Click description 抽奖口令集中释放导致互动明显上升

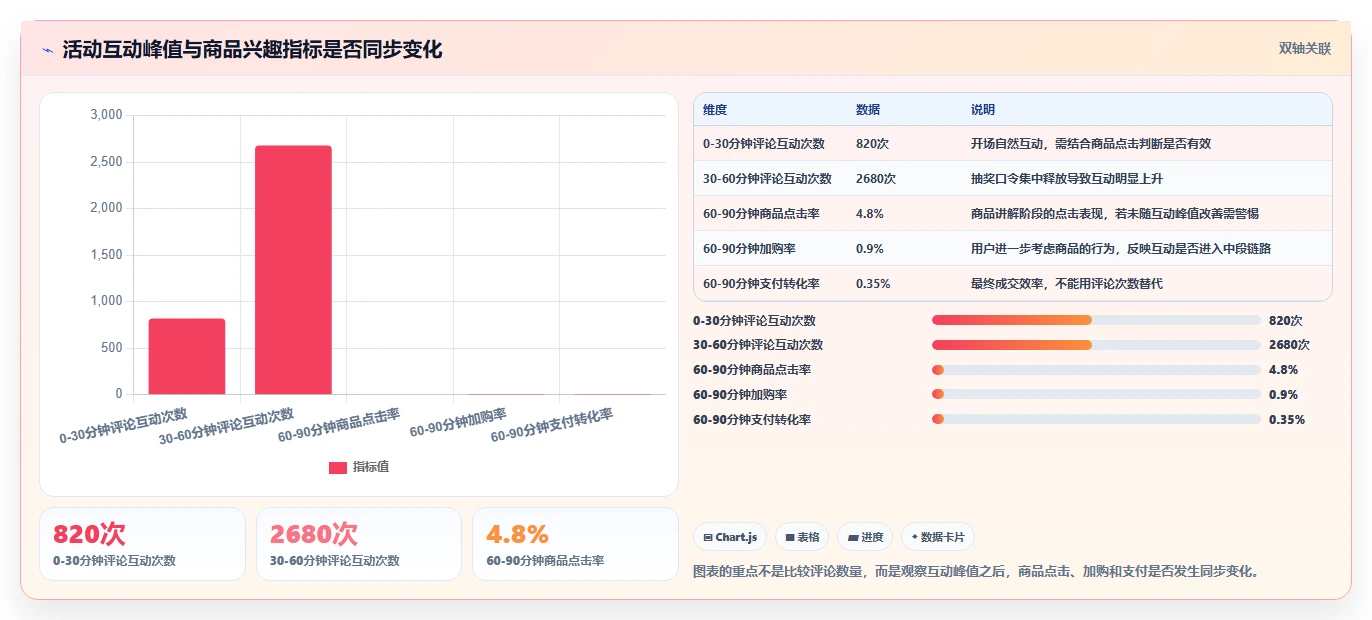point(1067,179)
